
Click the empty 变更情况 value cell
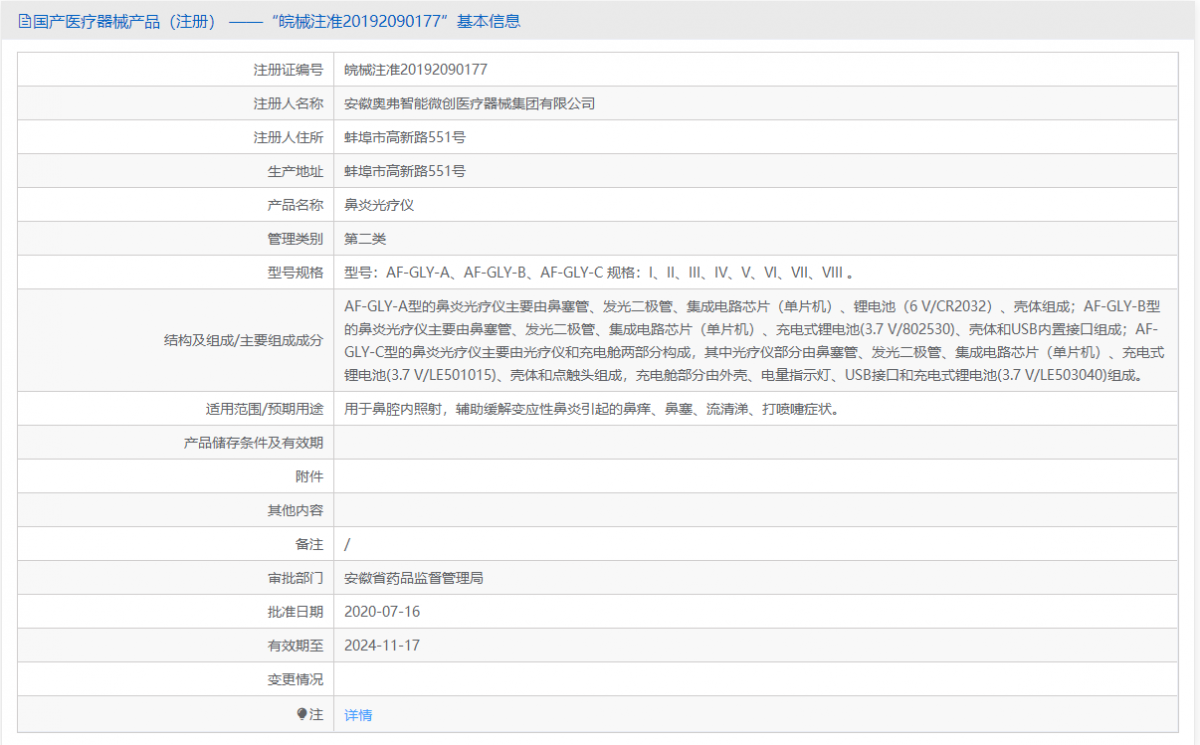coord(700,679)
